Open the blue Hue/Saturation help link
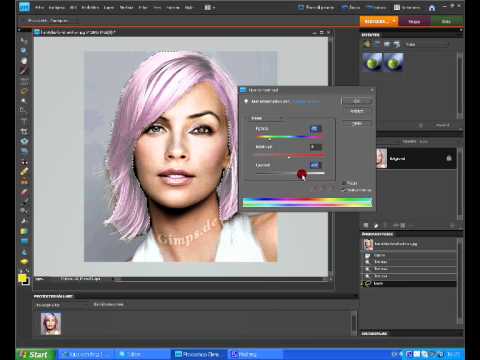The height and width of the screenshot is (360, 480). pos(306,101)
